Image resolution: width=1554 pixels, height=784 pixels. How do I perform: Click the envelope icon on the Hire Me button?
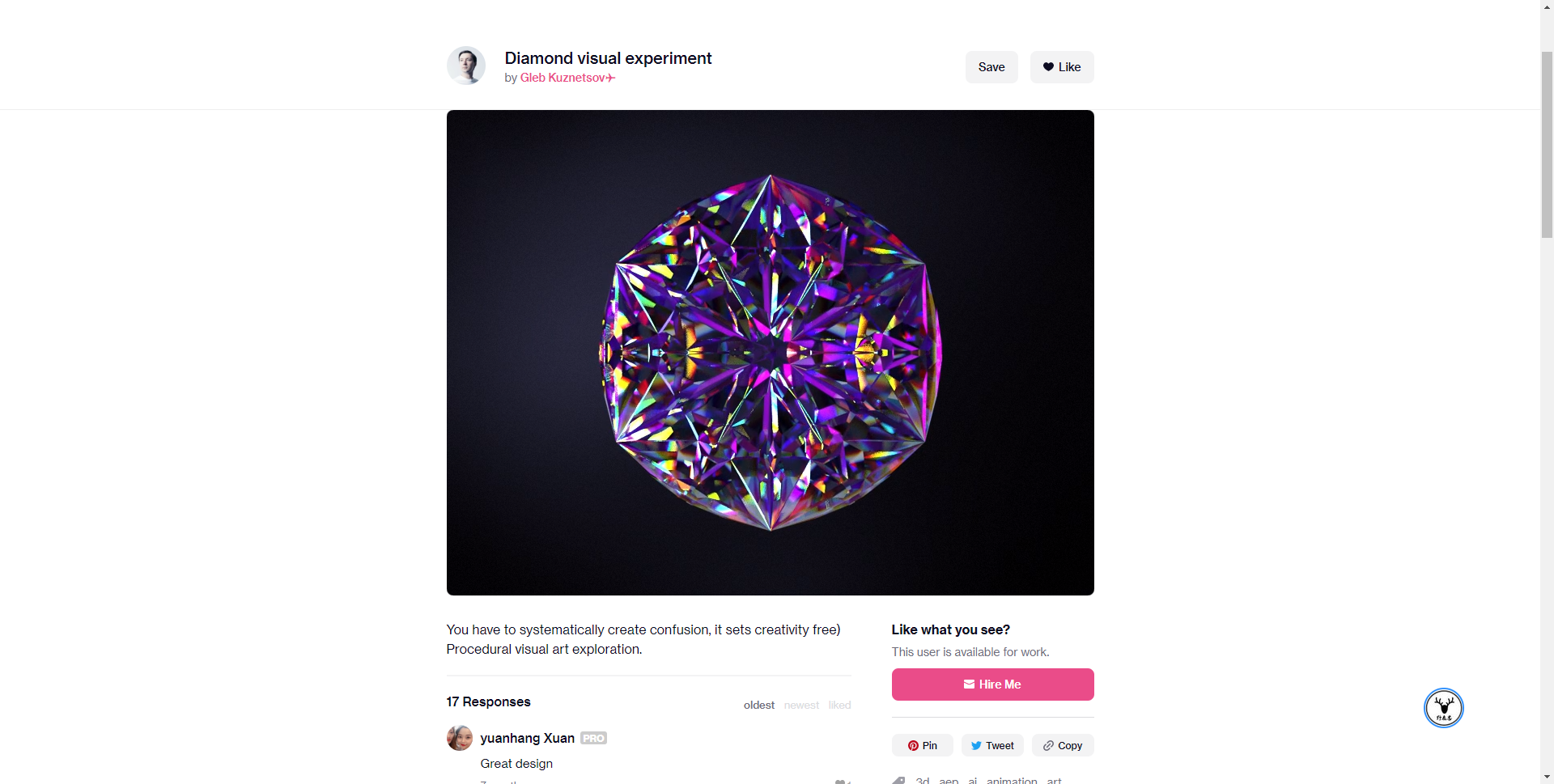click(x=970, y=684)
